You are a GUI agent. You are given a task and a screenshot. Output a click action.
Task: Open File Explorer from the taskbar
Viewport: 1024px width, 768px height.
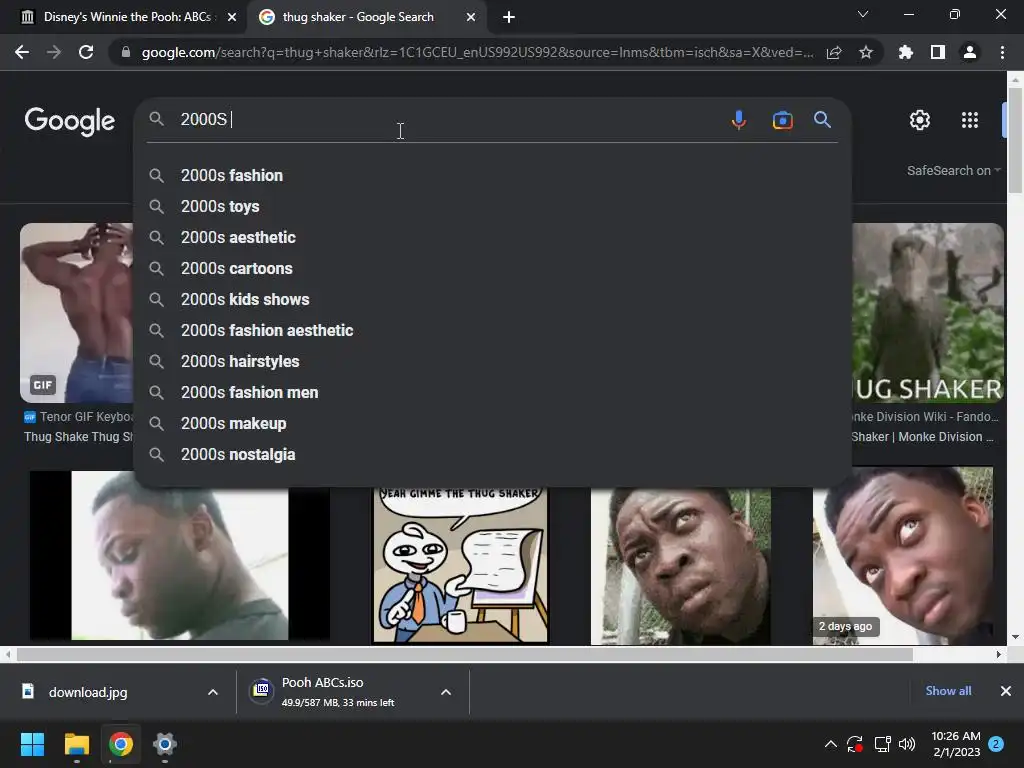point(76,744)
